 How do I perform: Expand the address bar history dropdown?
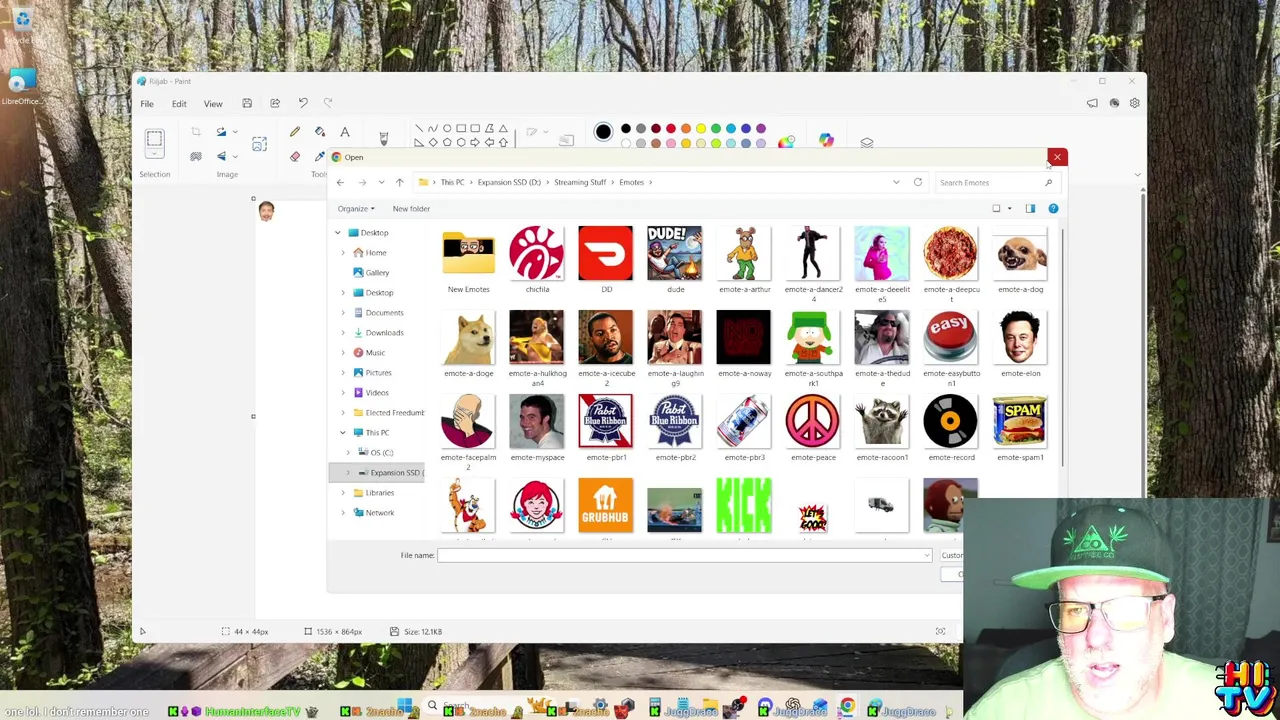[x=896, y=182]
